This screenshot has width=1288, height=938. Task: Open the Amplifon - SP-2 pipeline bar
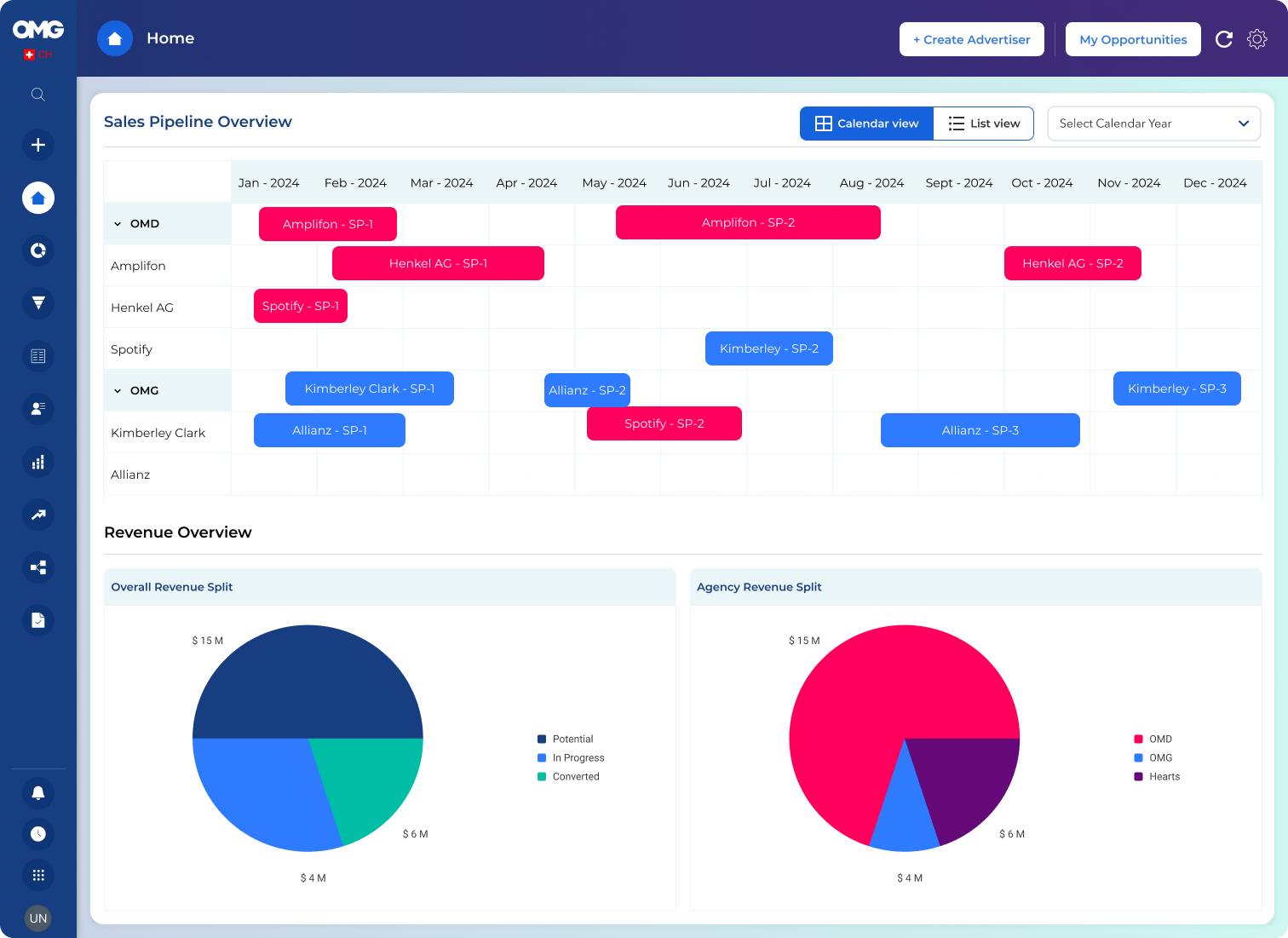tap(748, 222)
